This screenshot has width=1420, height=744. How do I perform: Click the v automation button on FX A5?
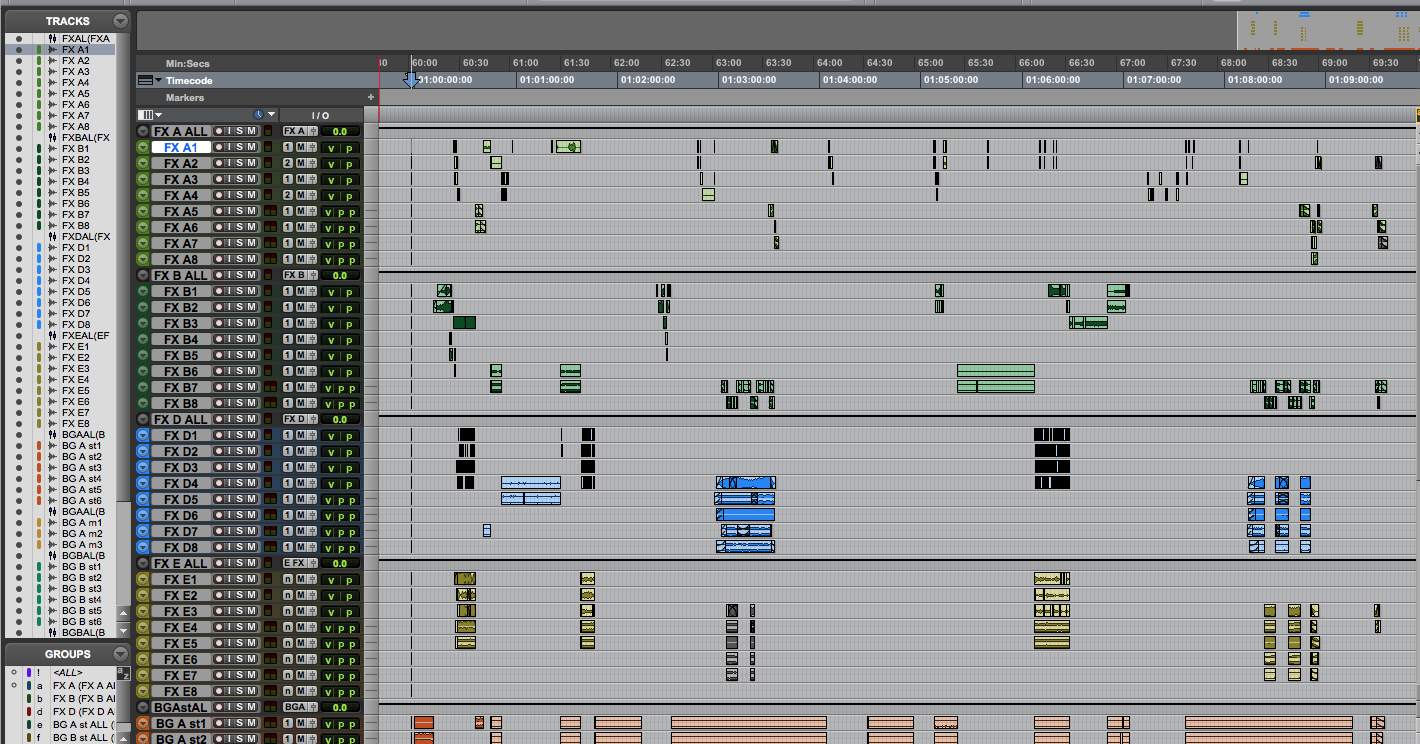pos(328,211)
